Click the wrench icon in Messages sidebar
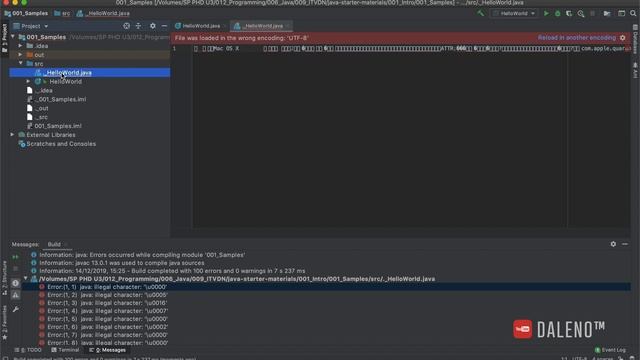 pyautogui.click(x=16, y=310)
